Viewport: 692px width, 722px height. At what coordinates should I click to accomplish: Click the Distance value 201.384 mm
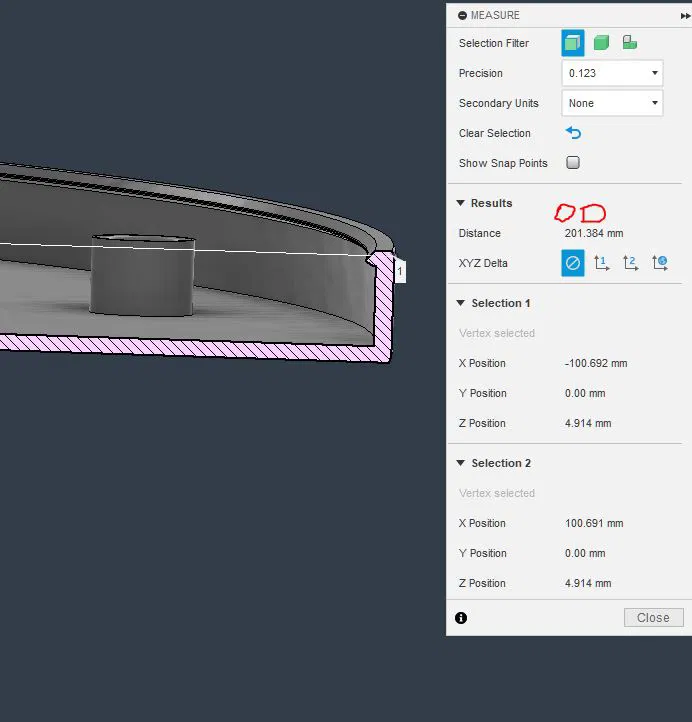(x=594, y=233)
